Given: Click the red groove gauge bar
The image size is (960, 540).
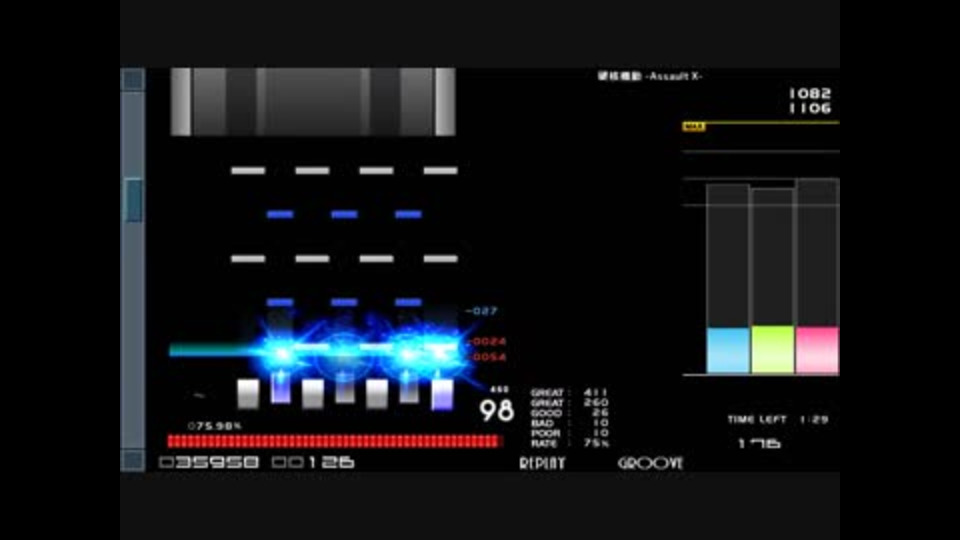Looking at the screenshot, I should click(334, 441).
